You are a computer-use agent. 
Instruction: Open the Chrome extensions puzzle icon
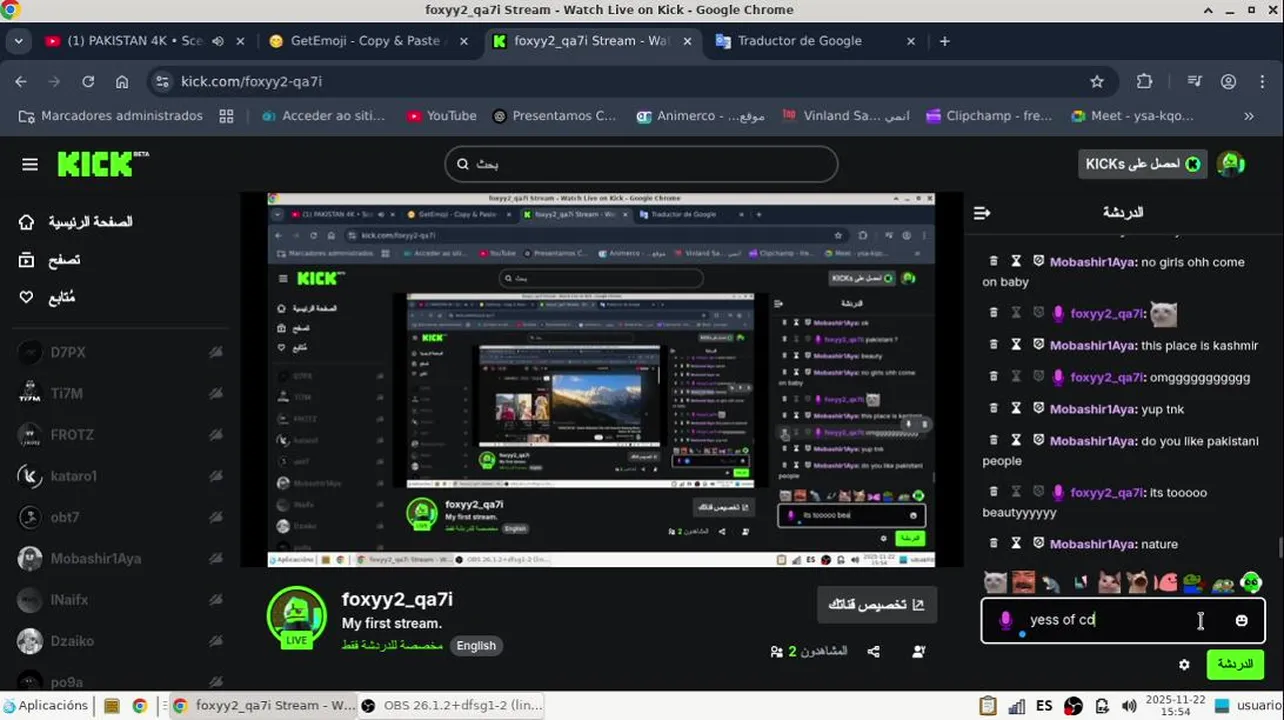tap(1144, 82)
